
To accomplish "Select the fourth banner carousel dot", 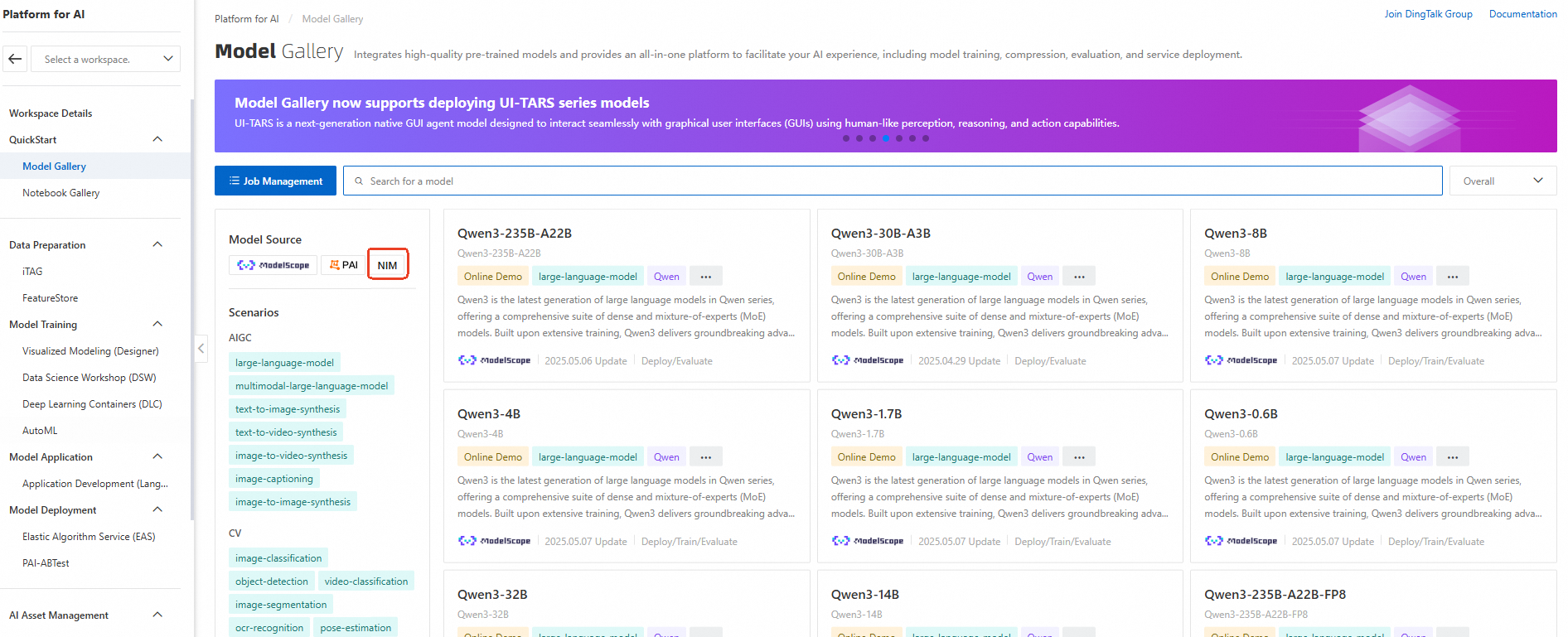I will [886, 138].
